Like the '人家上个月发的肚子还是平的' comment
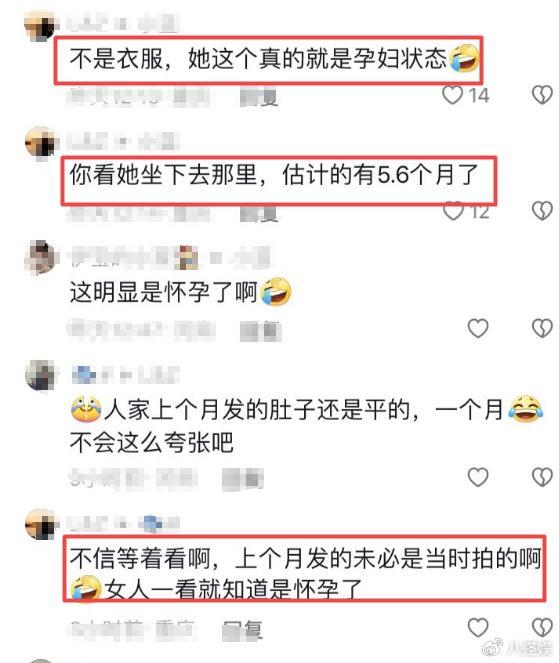Viewport: 559px width, 663px height. click(x=478, y=477)
